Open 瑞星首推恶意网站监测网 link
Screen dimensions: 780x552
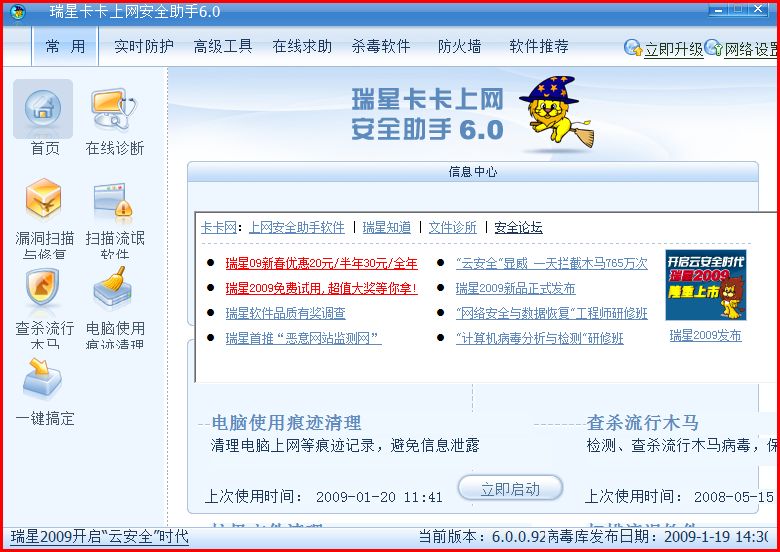(303, 339)
